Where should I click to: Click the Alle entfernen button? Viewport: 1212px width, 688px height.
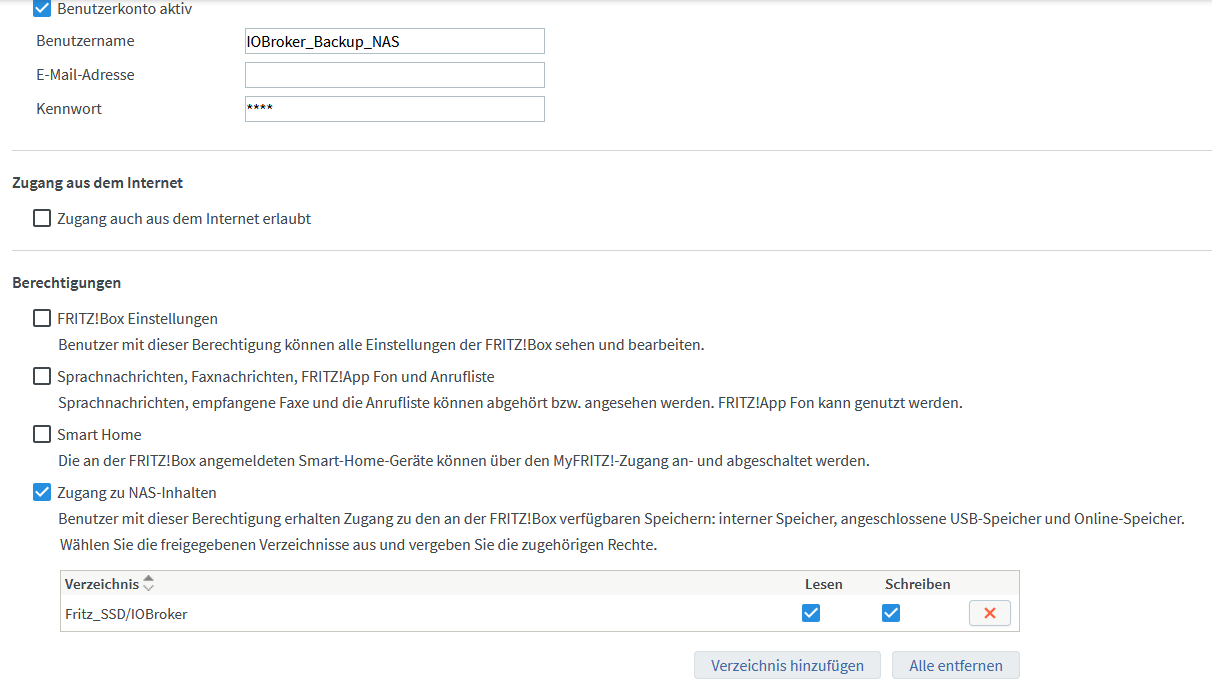(956, 665)
